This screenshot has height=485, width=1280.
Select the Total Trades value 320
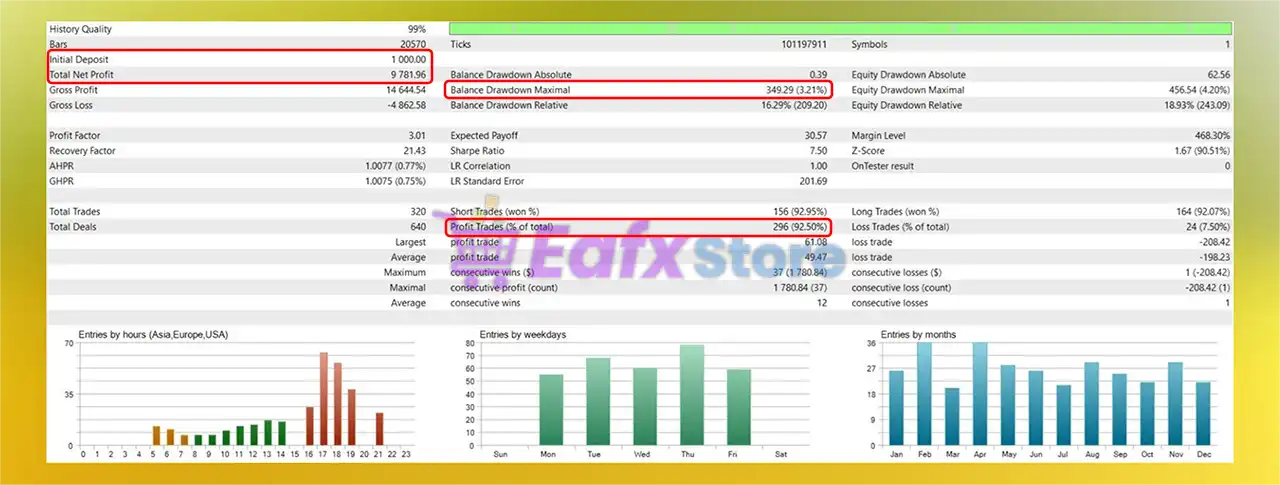(417, 212)
